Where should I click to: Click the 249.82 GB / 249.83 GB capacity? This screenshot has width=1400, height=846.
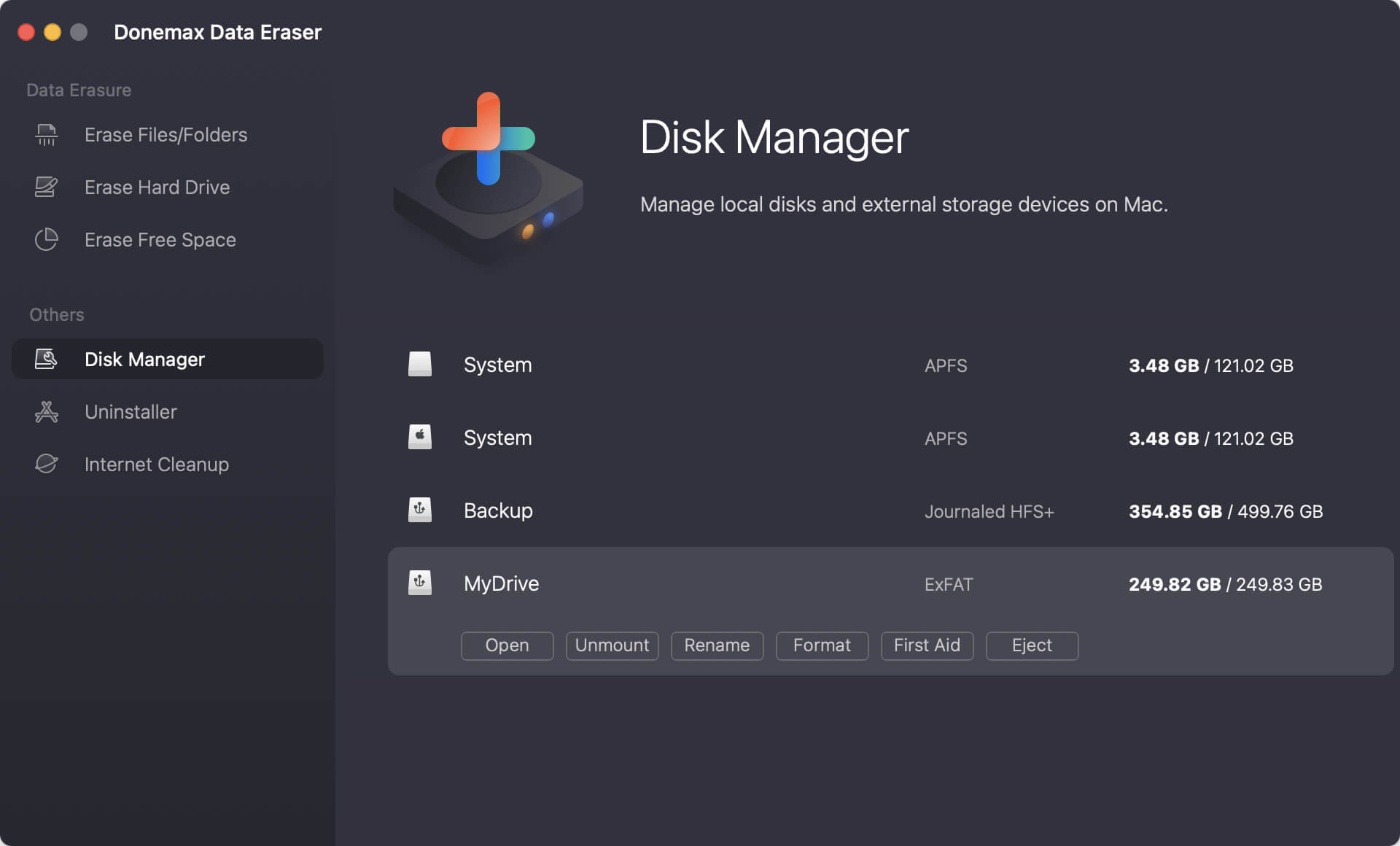pos(1225,584)
